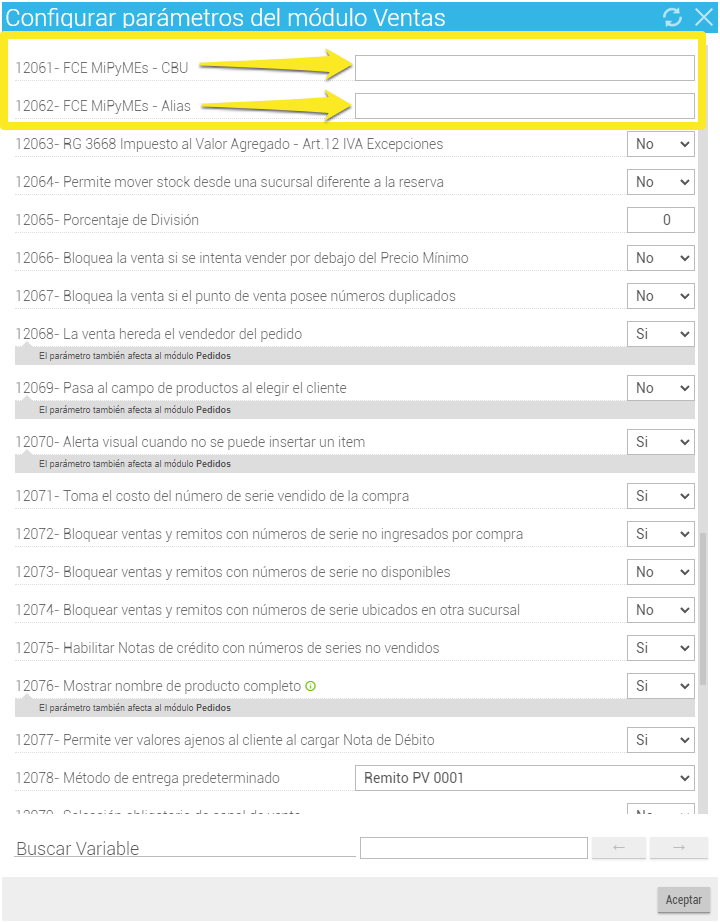Image resolution: width=720 pixels, height=923 pixels.
Task: Change the 12067 números duplicados dropdown
Action: click(660, 296)
